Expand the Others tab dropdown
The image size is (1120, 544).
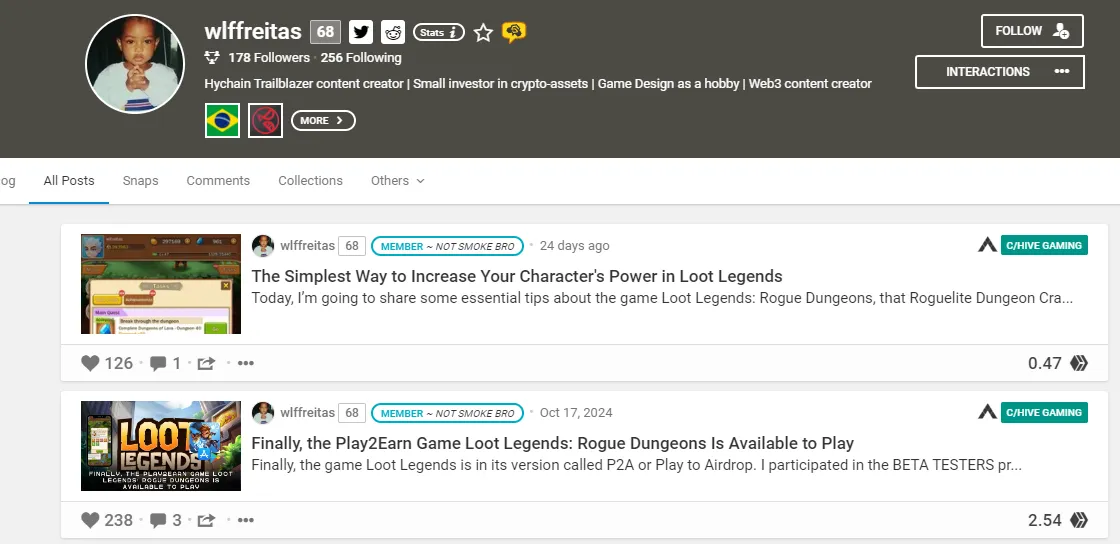397,181
